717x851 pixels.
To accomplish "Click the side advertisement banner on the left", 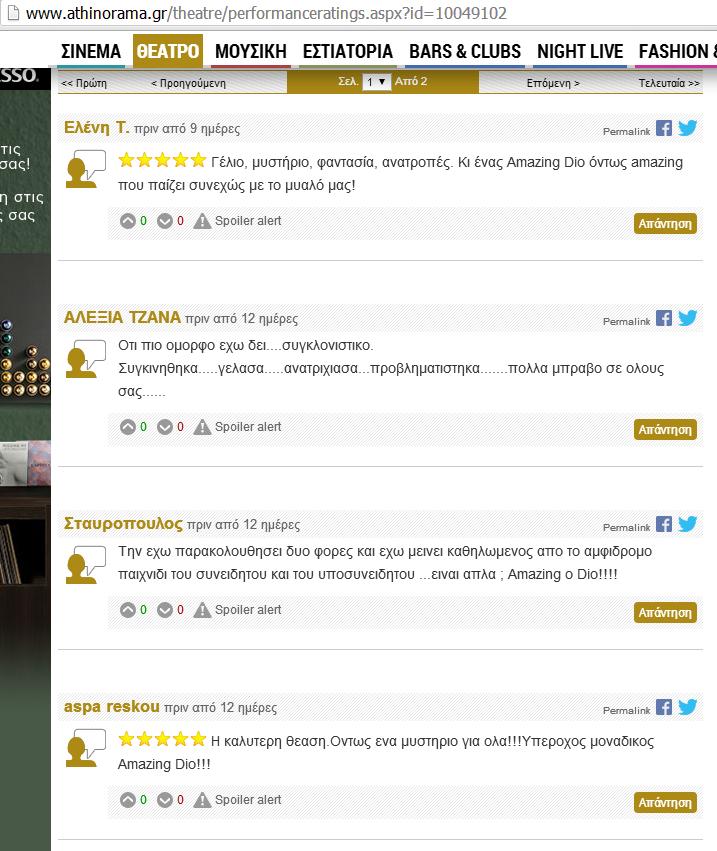I will pos(26,459).
